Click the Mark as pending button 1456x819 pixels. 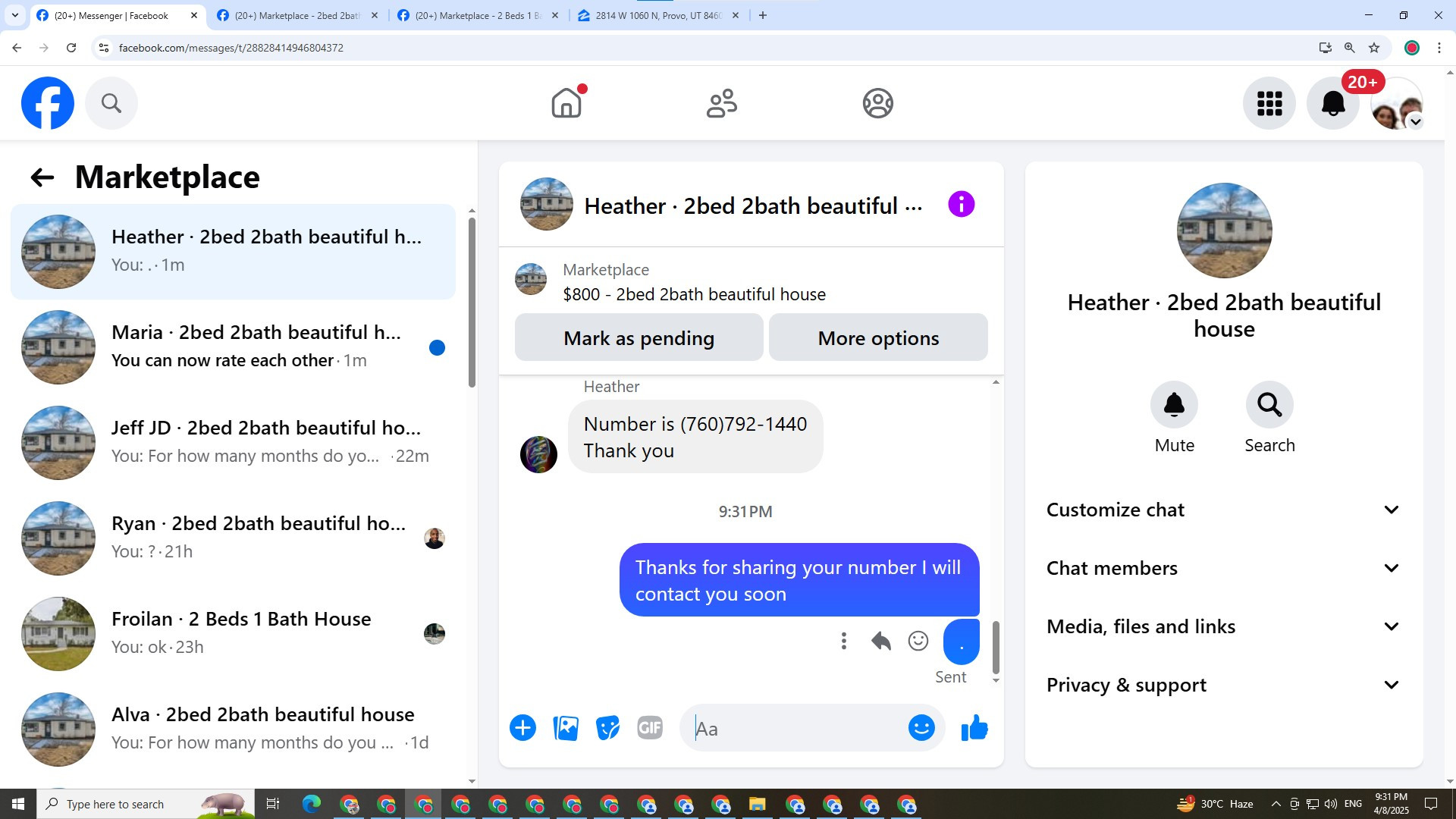[639, 338]
